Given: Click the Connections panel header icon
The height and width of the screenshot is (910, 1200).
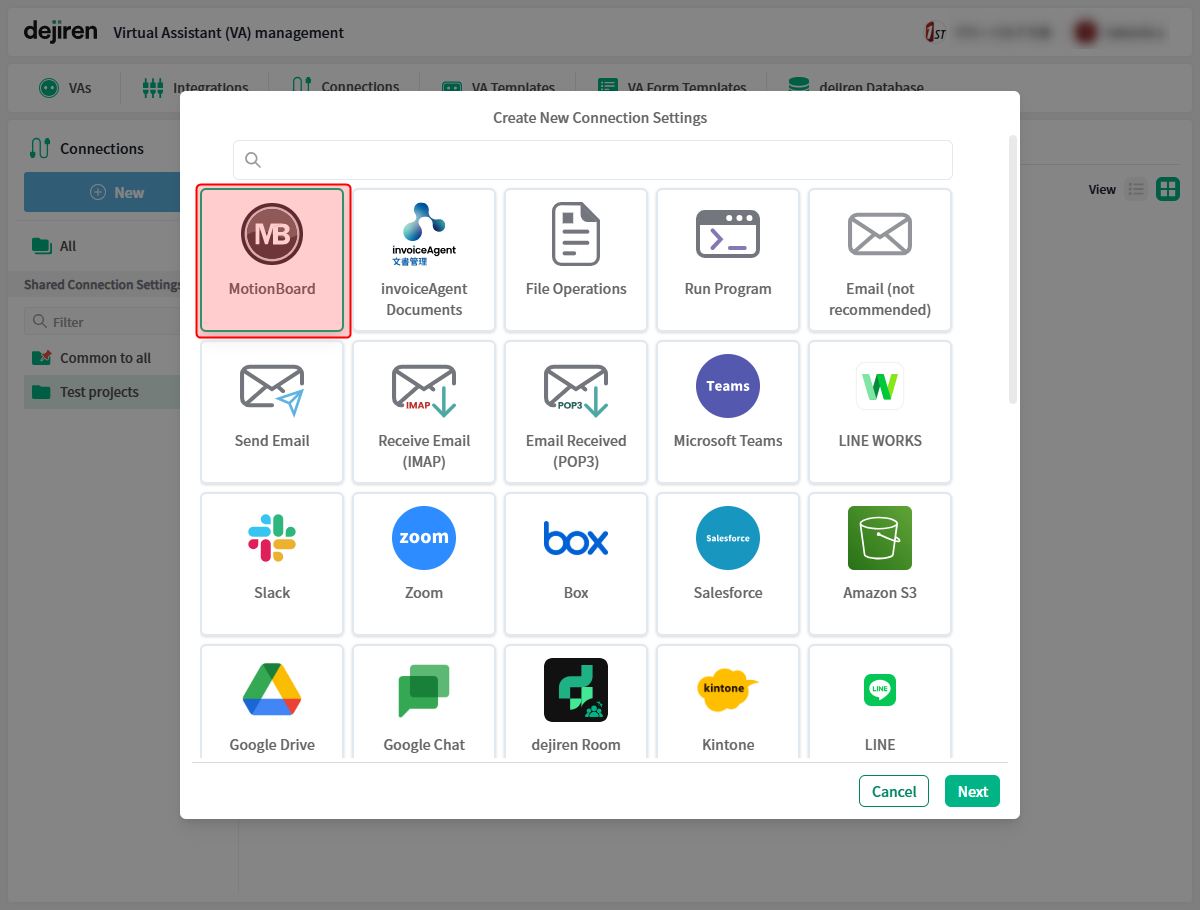Looking at the screenshot, I should tap(40, 148).
